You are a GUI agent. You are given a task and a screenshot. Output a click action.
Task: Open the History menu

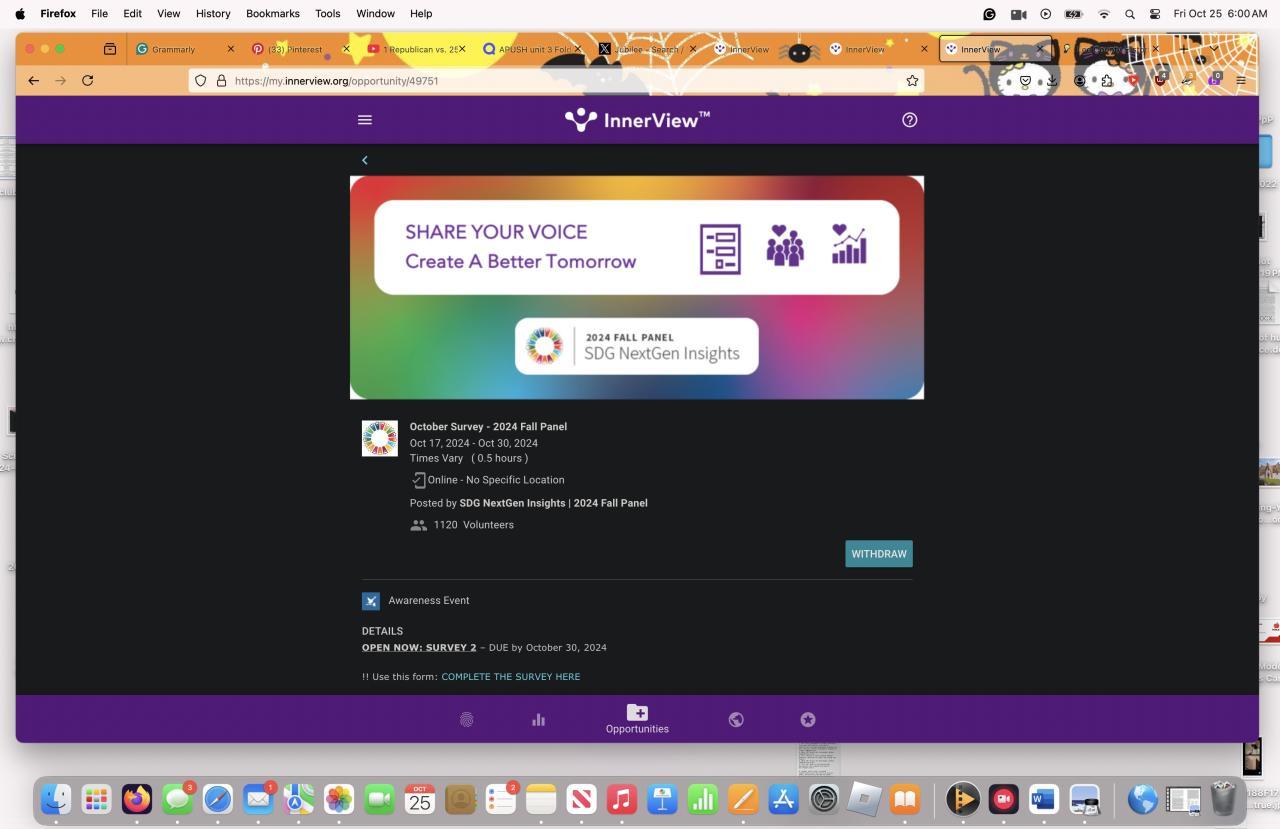click(x=213, y=14)
